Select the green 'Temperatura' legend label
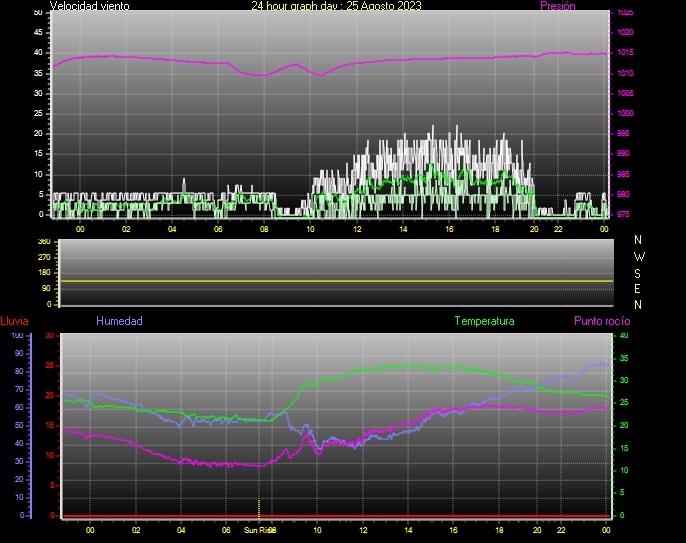 tap(484, 321)
